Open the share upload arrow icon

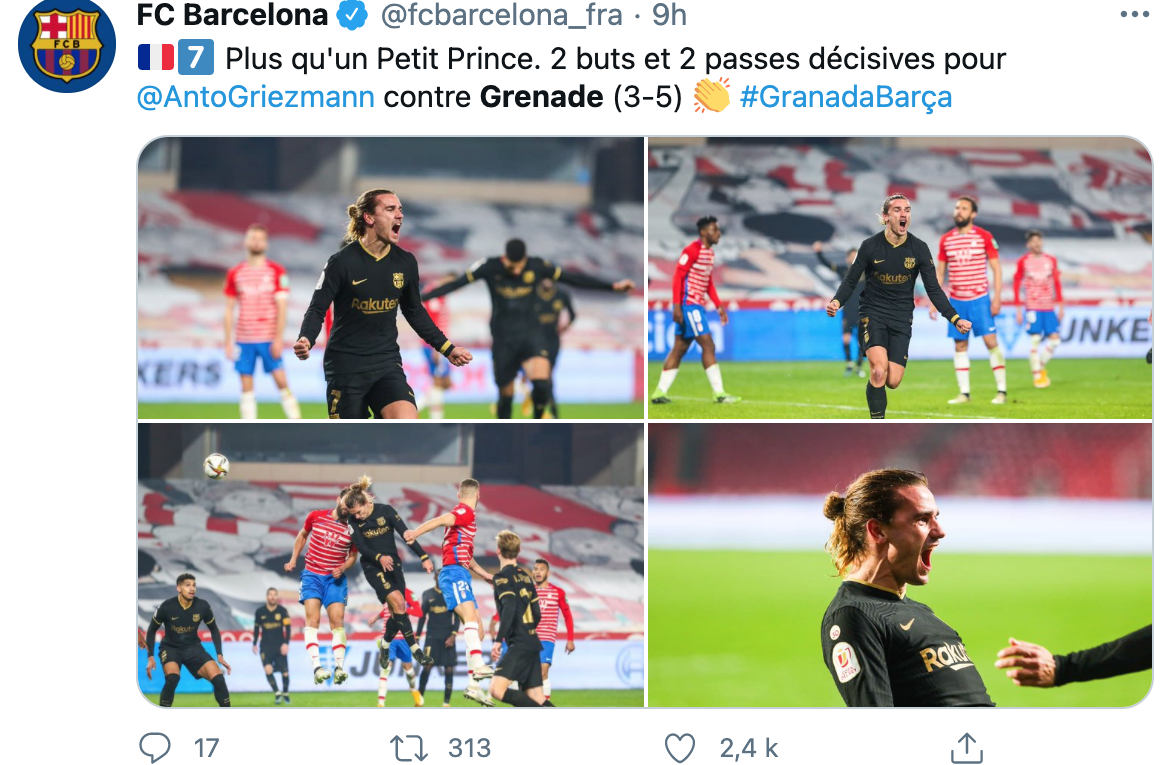point(966,747)
